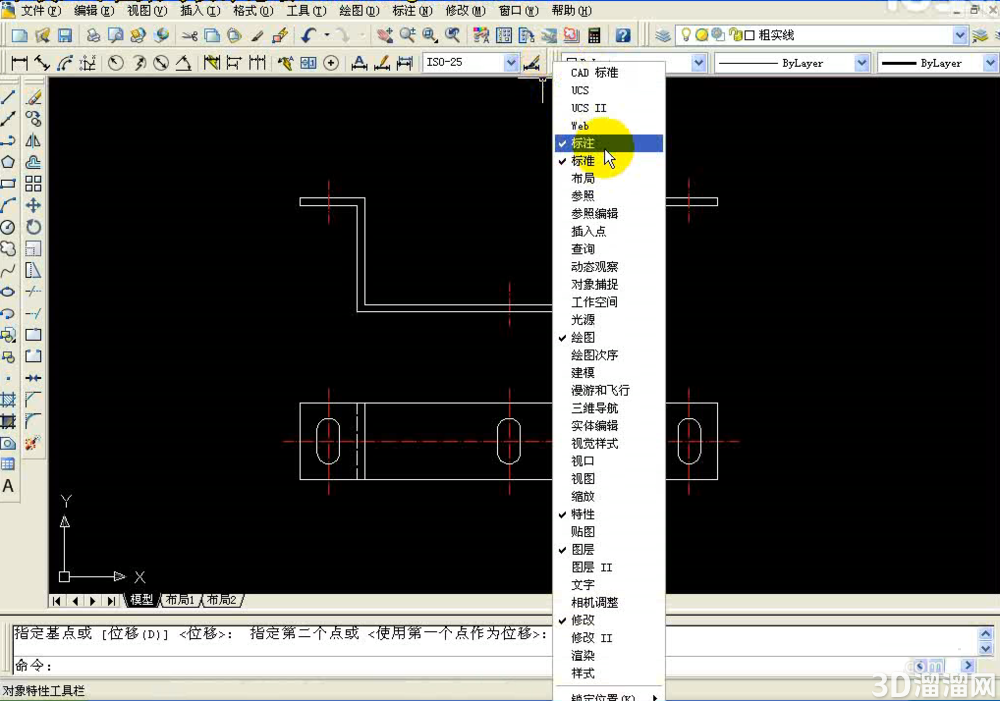Open the layer dropdown showing 粗实线

click(960, 36)
